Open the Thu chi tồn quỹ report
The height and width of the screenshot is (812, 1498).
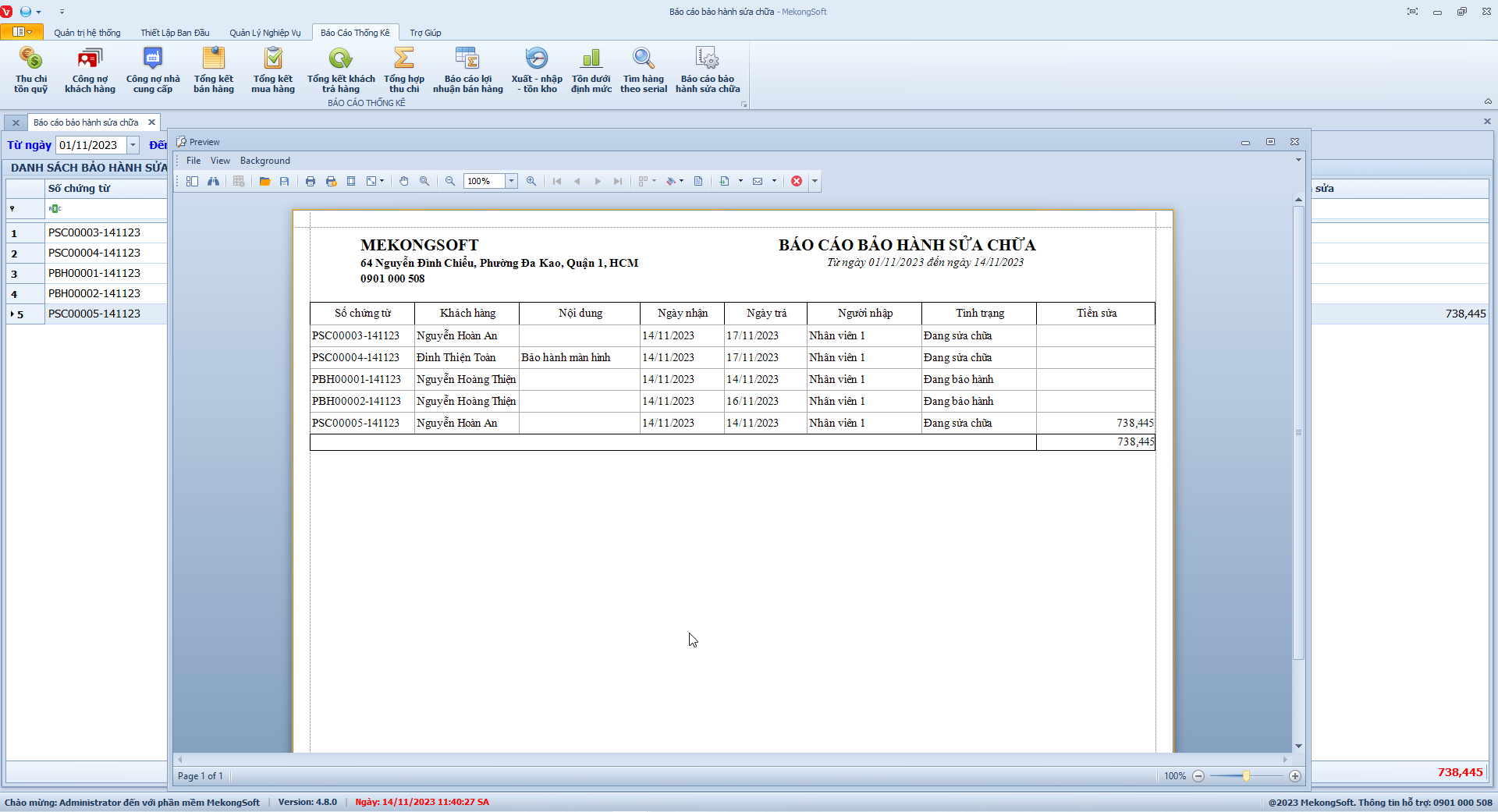[30, 70]
